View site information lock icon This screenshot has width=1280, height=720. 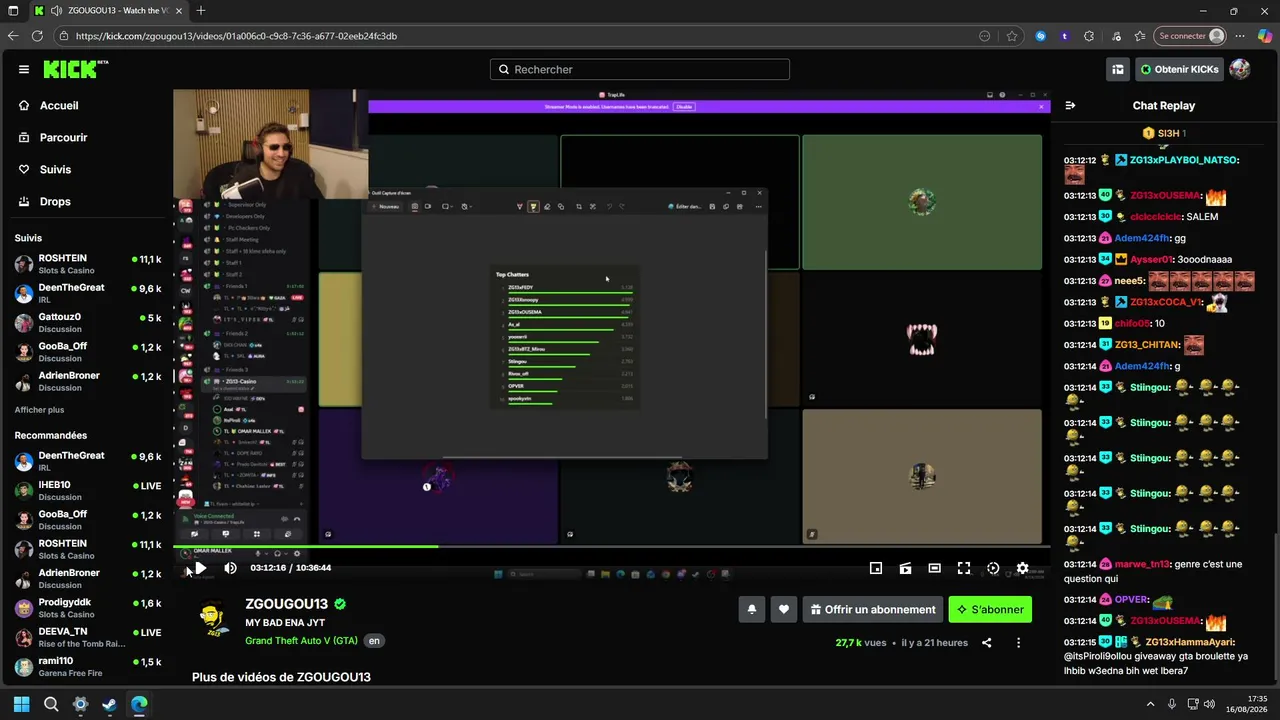[x=64, y=36]
